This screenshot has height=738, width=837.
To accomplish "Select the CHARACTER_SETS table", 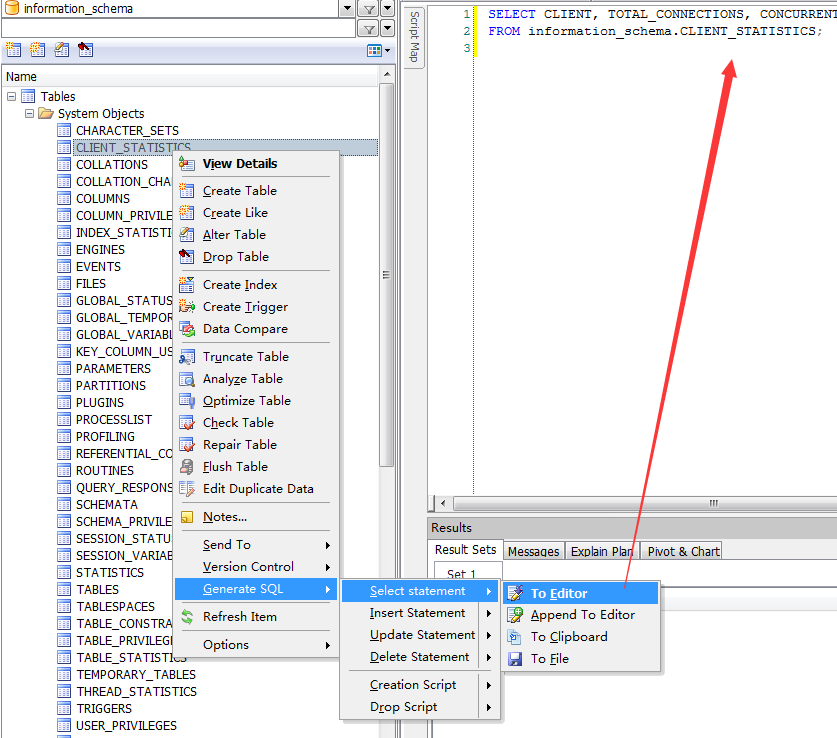I will pos(128,131).
